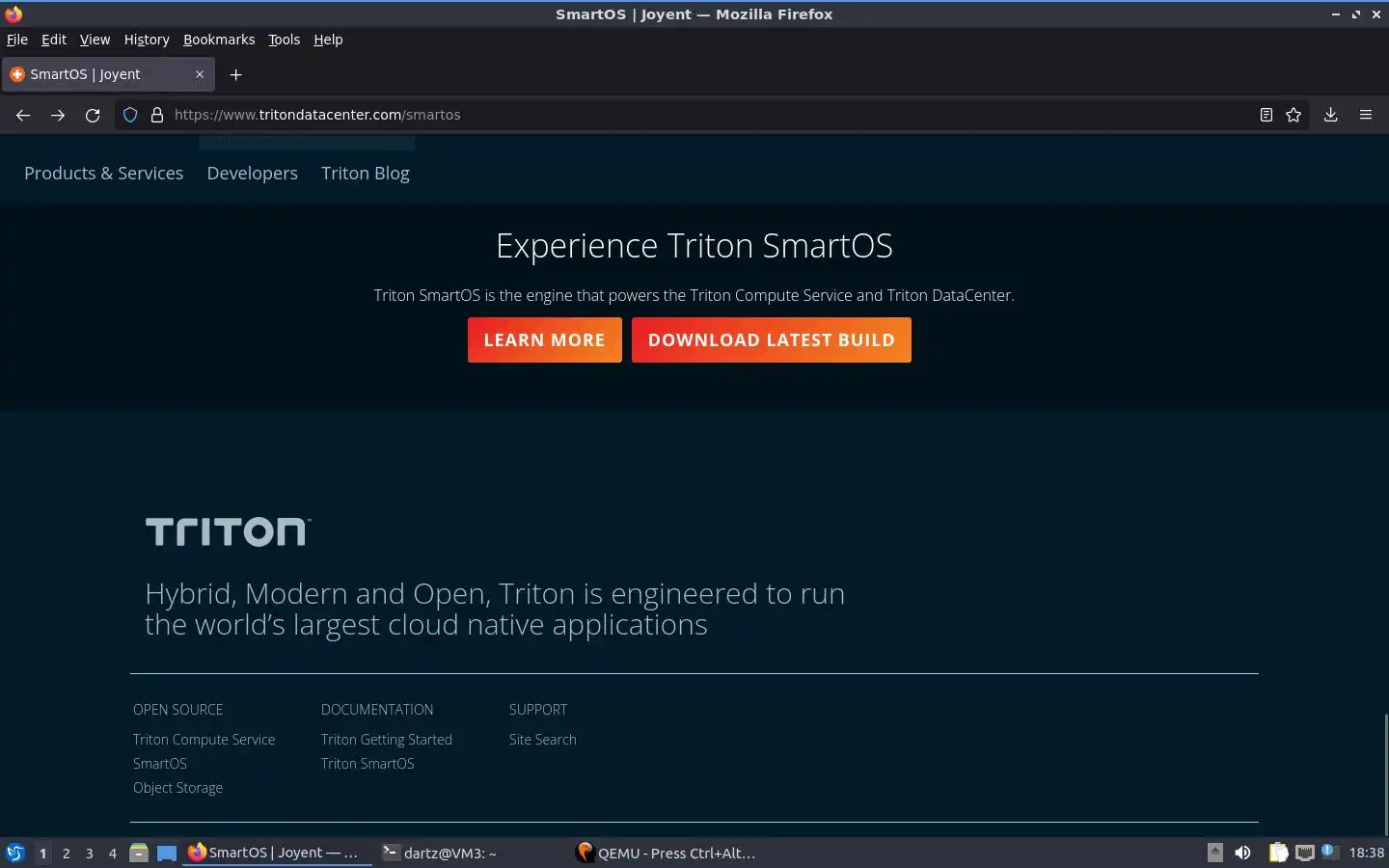
Task: Open the taskbar start menu icon
Action: [x=15, y=853]
